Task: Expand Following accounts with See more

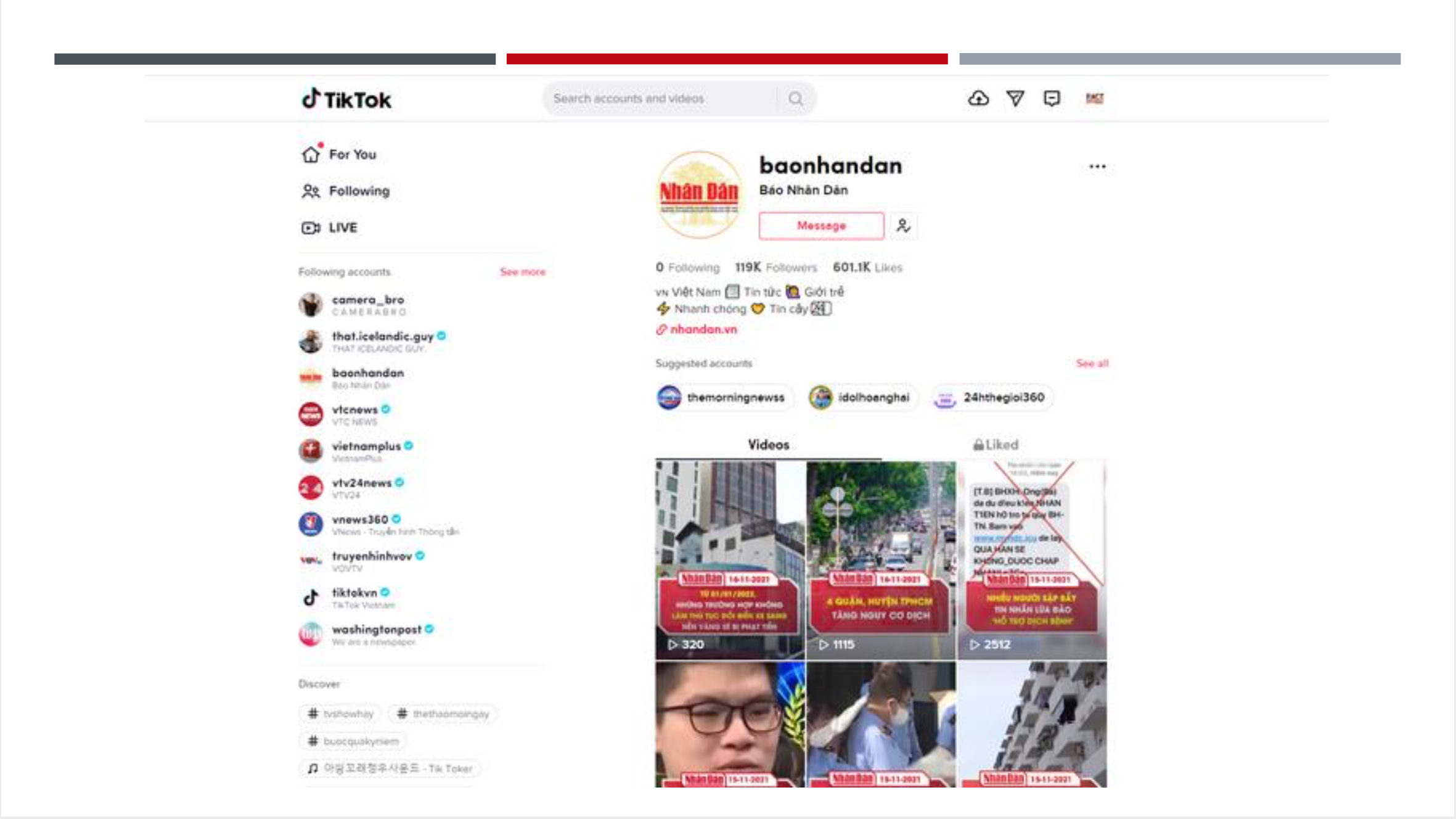Action: pos(522,272)
